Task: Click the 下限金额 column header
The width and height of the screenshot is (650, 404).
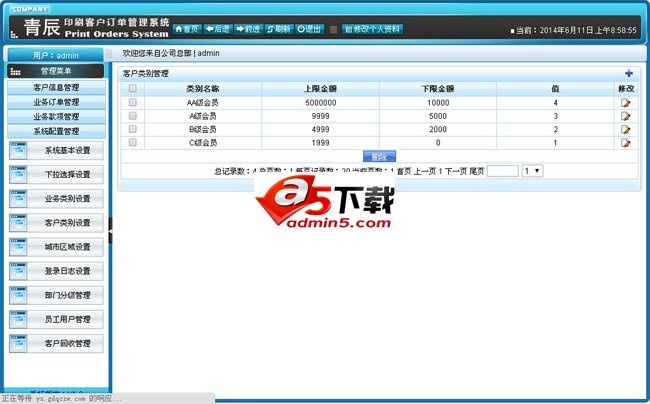Action: click(x=438, y=88)
